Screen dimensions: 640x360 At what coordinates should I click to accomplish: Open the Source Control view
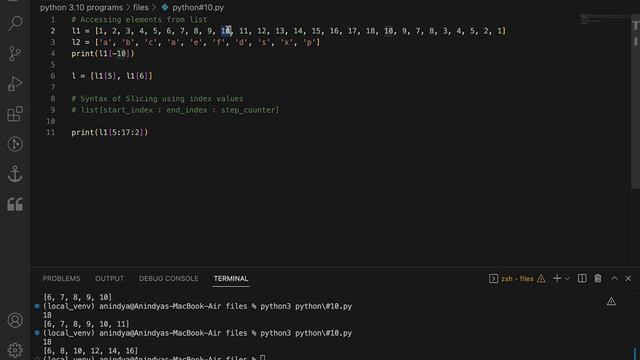[x=15, y=53]
